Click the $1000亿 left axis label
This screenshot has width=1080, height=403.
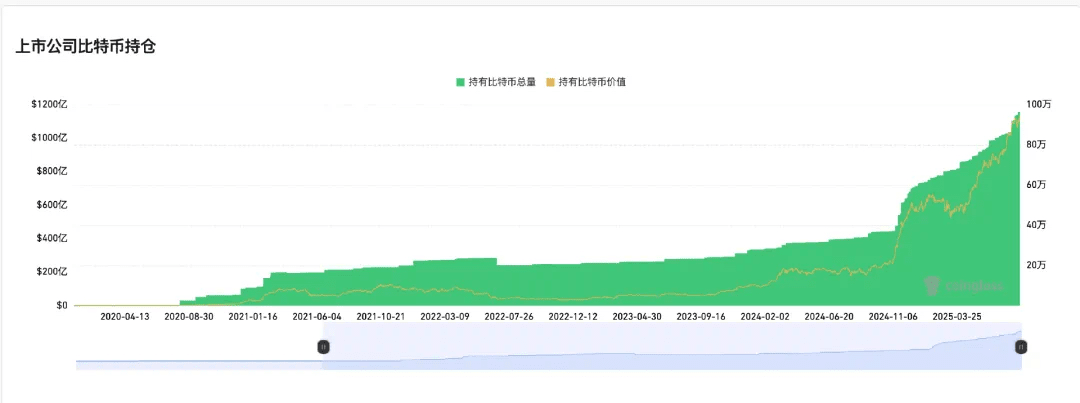pyautogui.click(x=49, y=138)
